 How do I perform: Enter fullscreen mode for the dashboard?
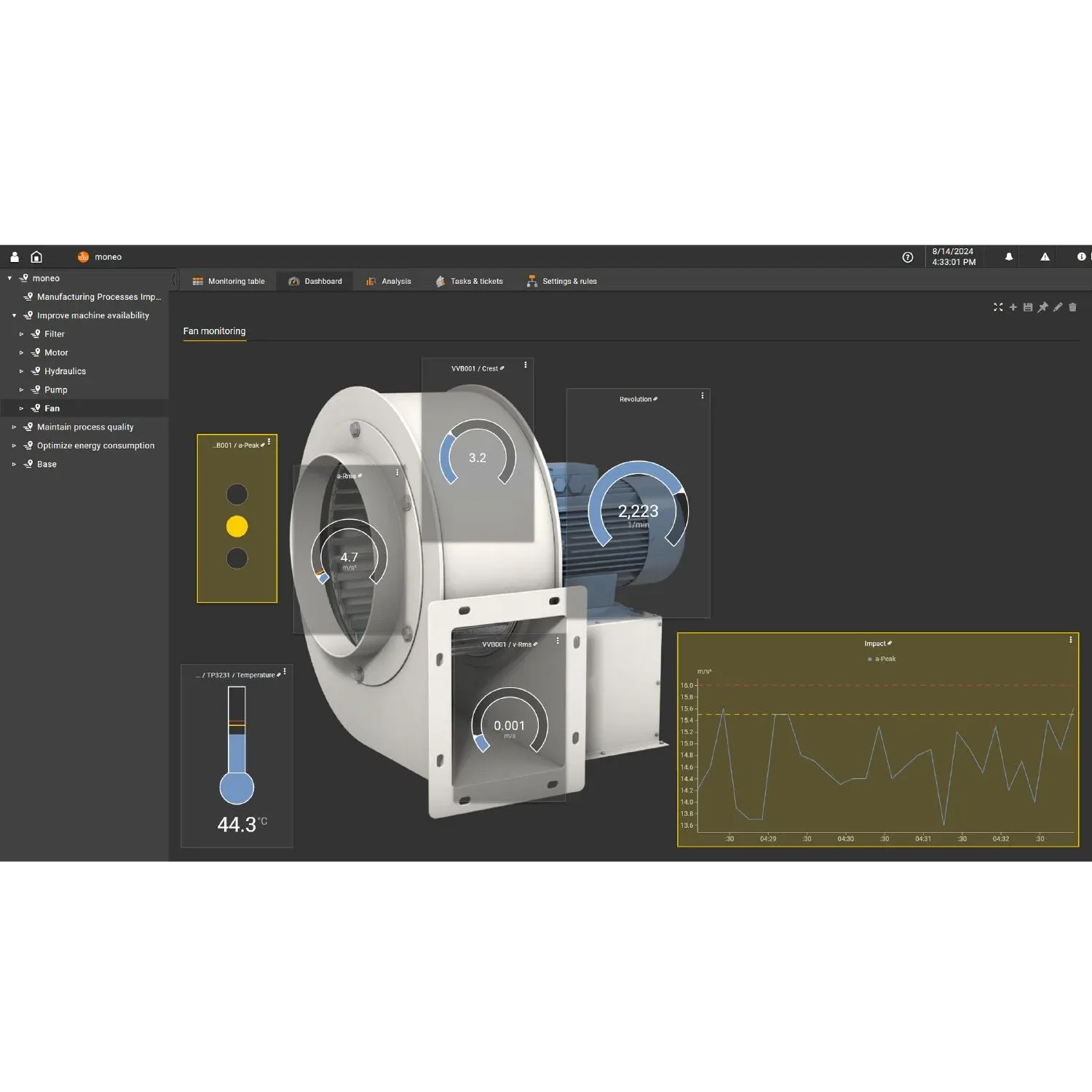point(998,307)
